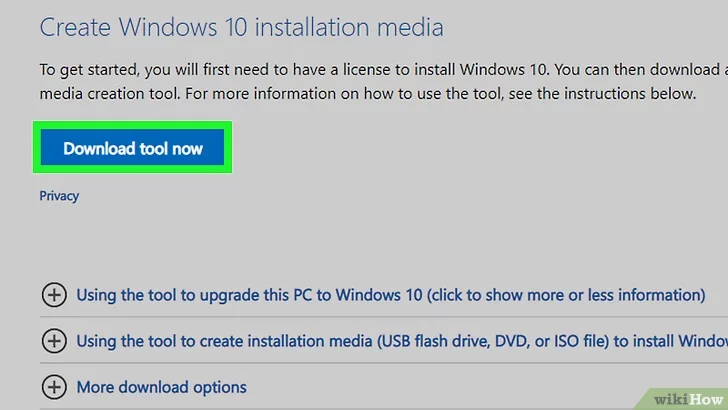This screenshot has height=410, width=728.
Task: Expand the More download options label
Action: click(x=161, y=387)
